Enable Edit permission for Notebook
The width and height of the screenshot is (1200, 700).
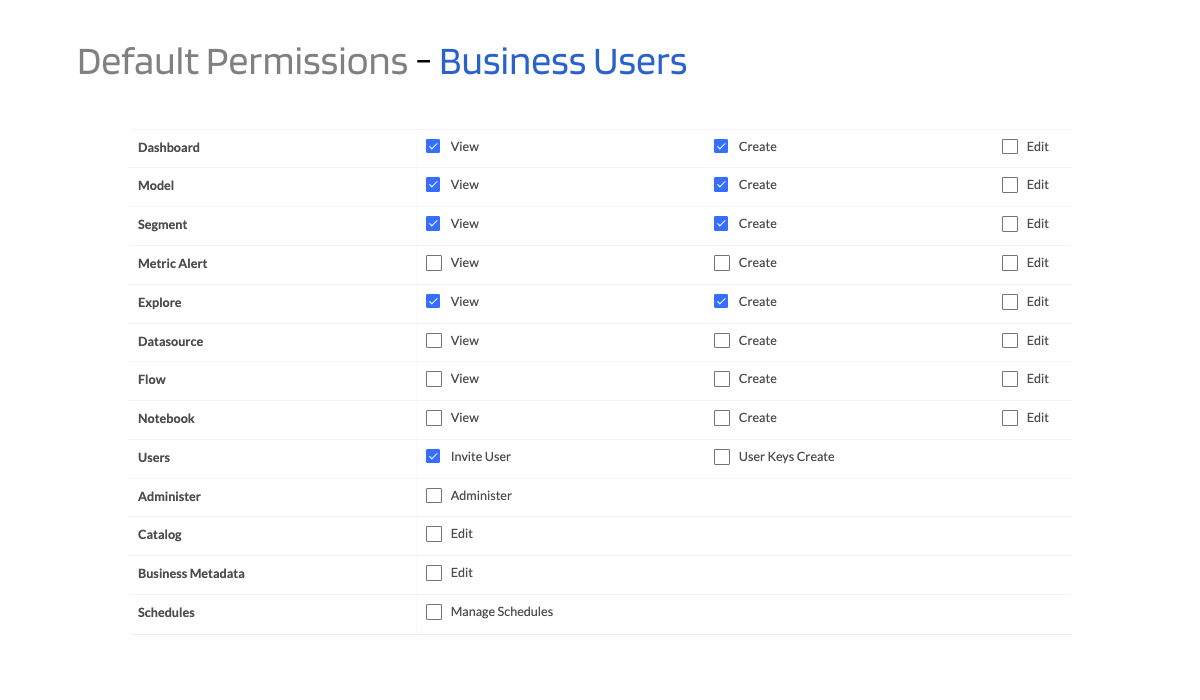click(x=1009, y=418)
